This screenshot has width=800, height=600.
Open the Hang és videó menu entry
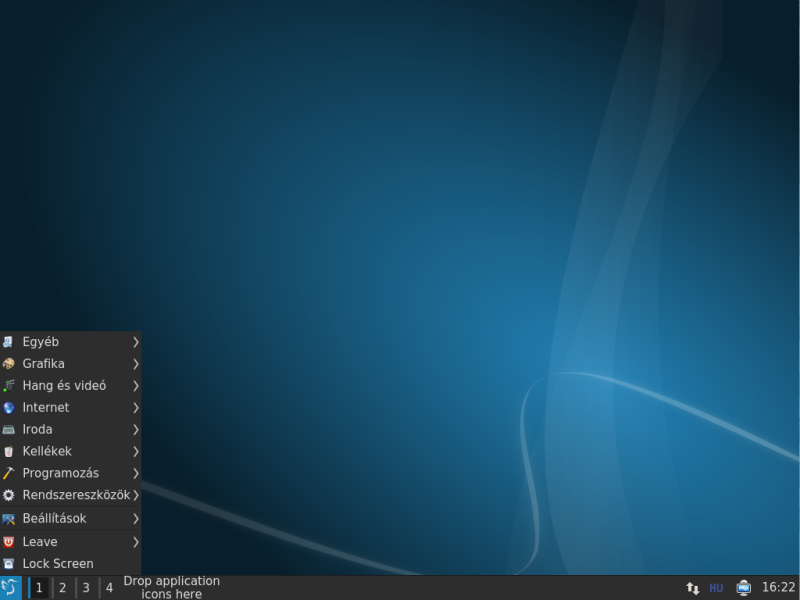click(70, 386)
